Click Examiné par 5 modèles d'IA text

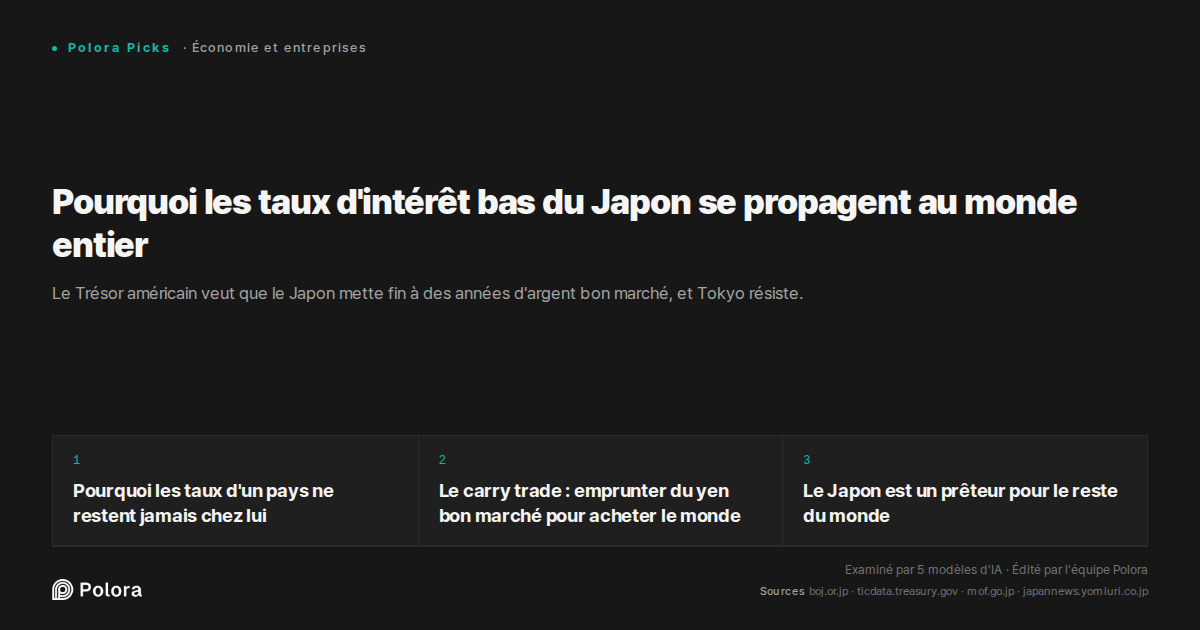coord(923,570)
